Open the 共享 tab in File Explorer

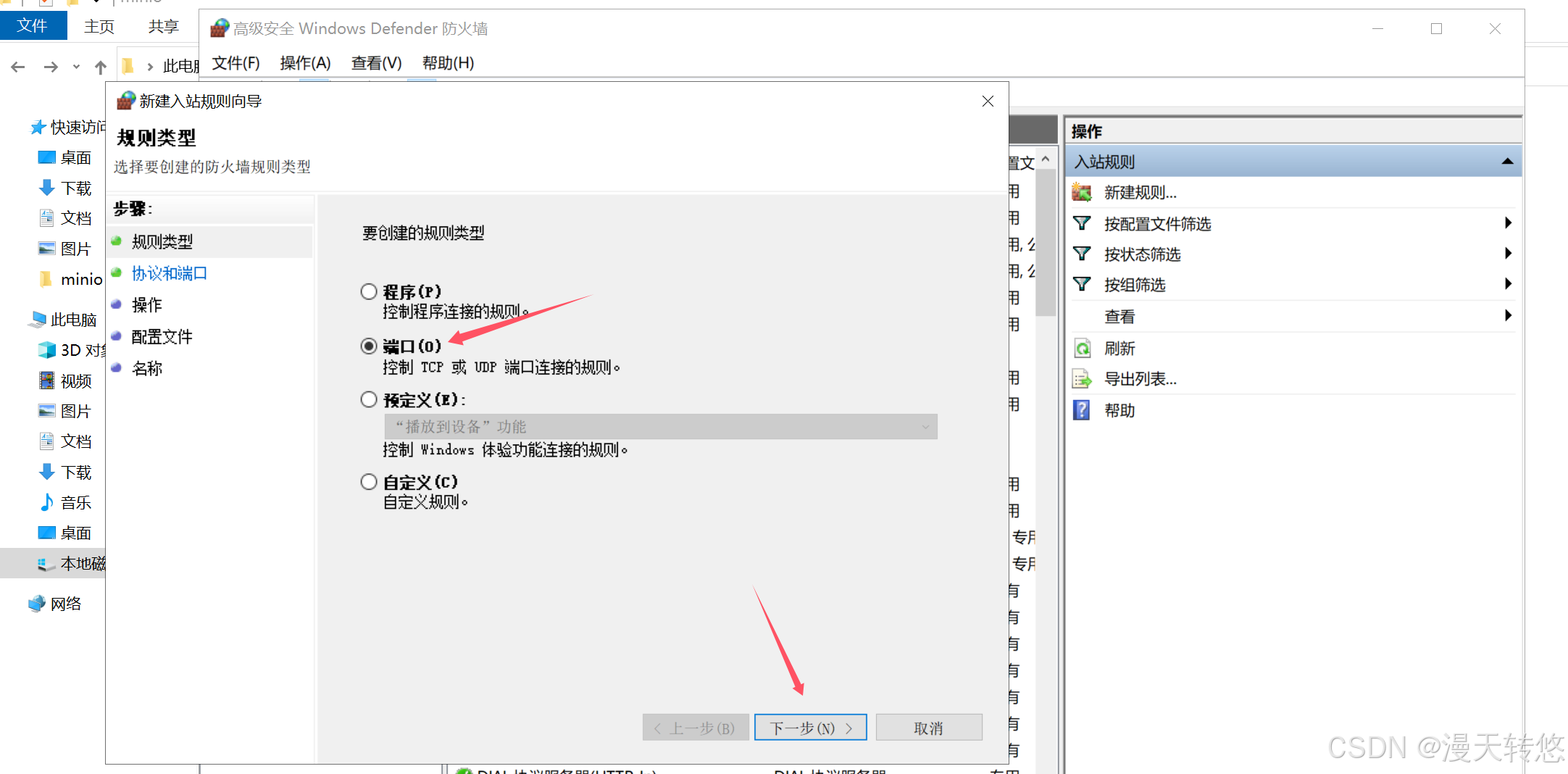click(x=164, y=27)
